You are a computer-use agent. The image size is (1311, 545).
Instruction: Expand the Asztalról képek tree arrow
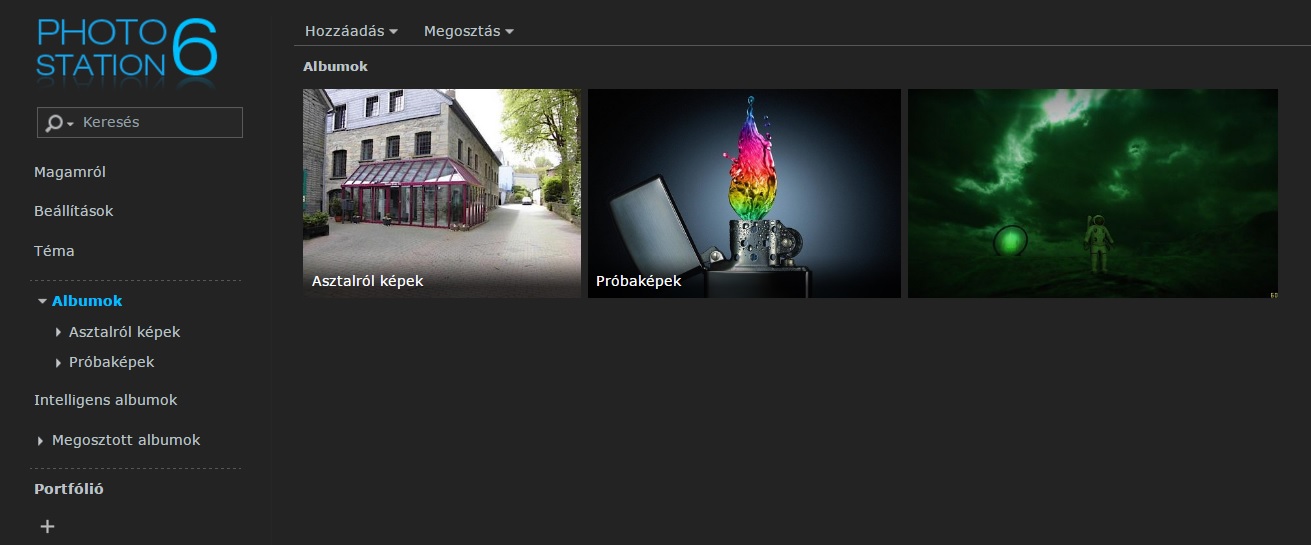[58, 332]
